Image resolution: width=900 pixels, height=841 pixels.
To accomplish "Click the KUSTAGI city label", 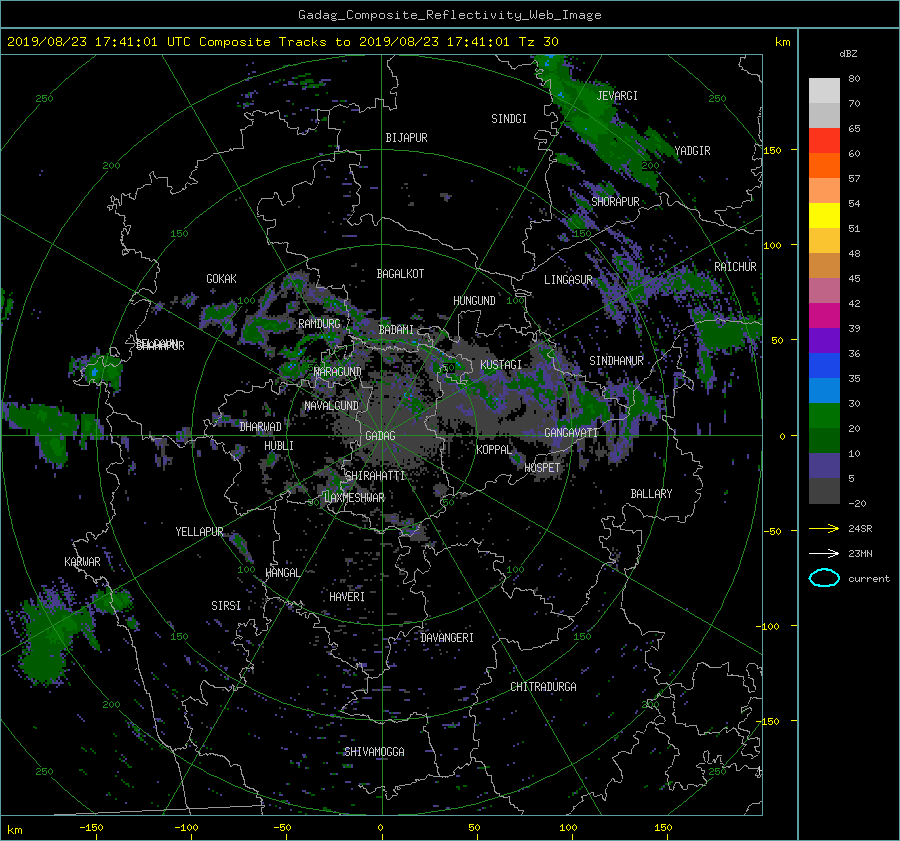I will click(501, 365).
